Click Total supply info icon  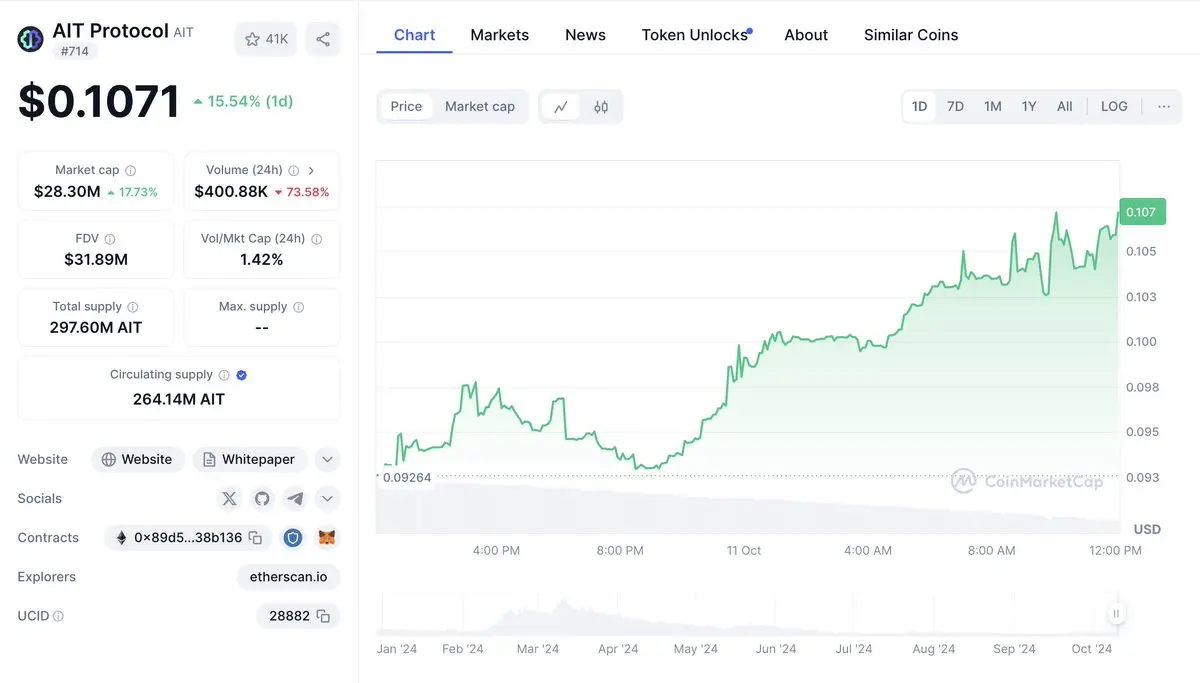(133, 307)
